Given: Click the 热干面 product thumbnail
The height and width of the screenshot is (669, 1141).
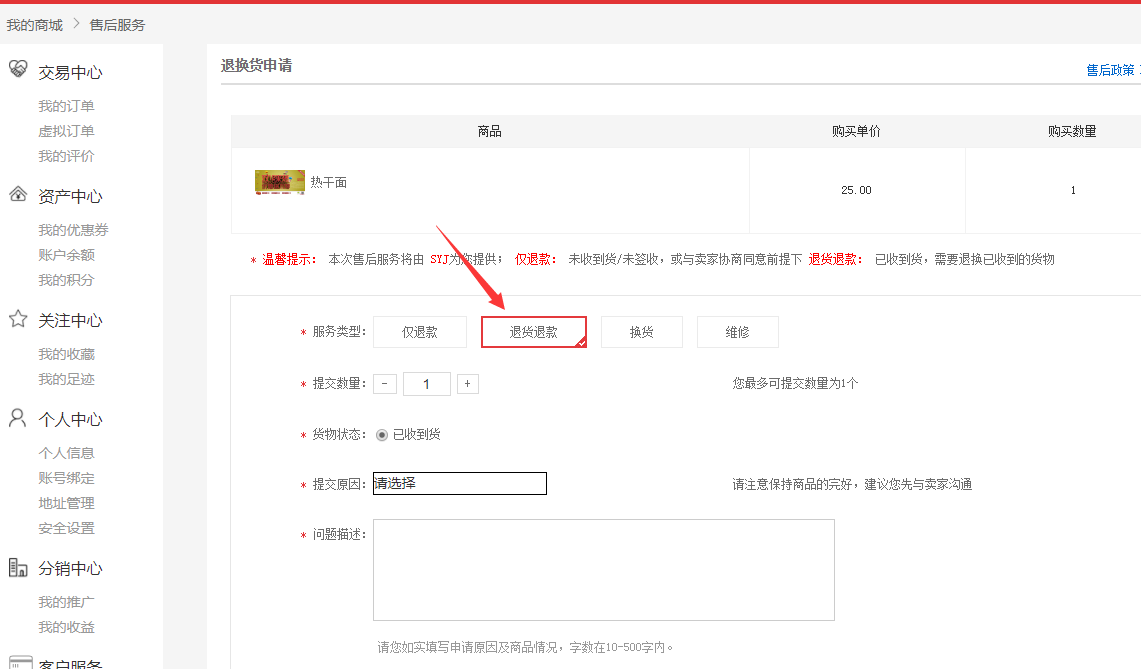Looking at the screenshot, I should coord(280,182).
